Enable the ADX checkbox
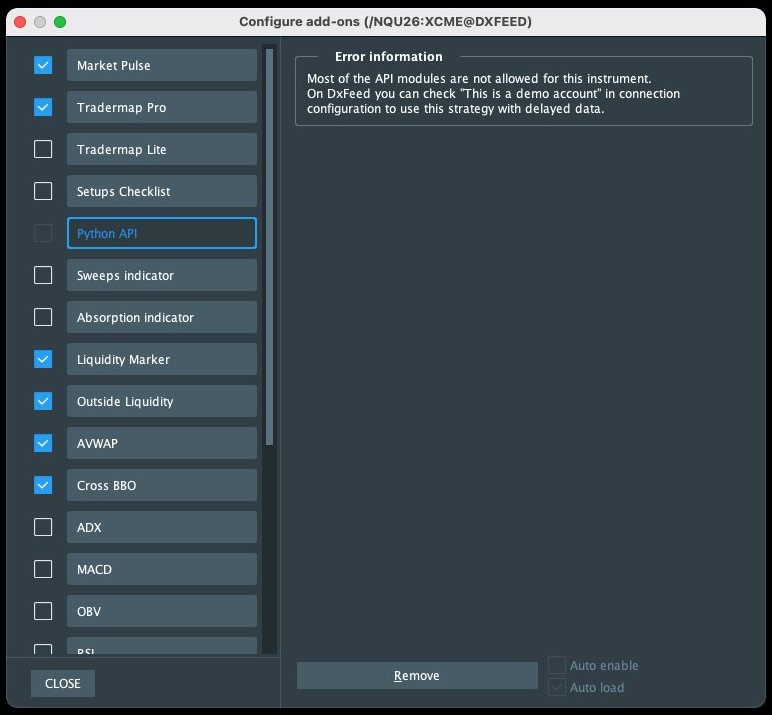 [43, 527]
